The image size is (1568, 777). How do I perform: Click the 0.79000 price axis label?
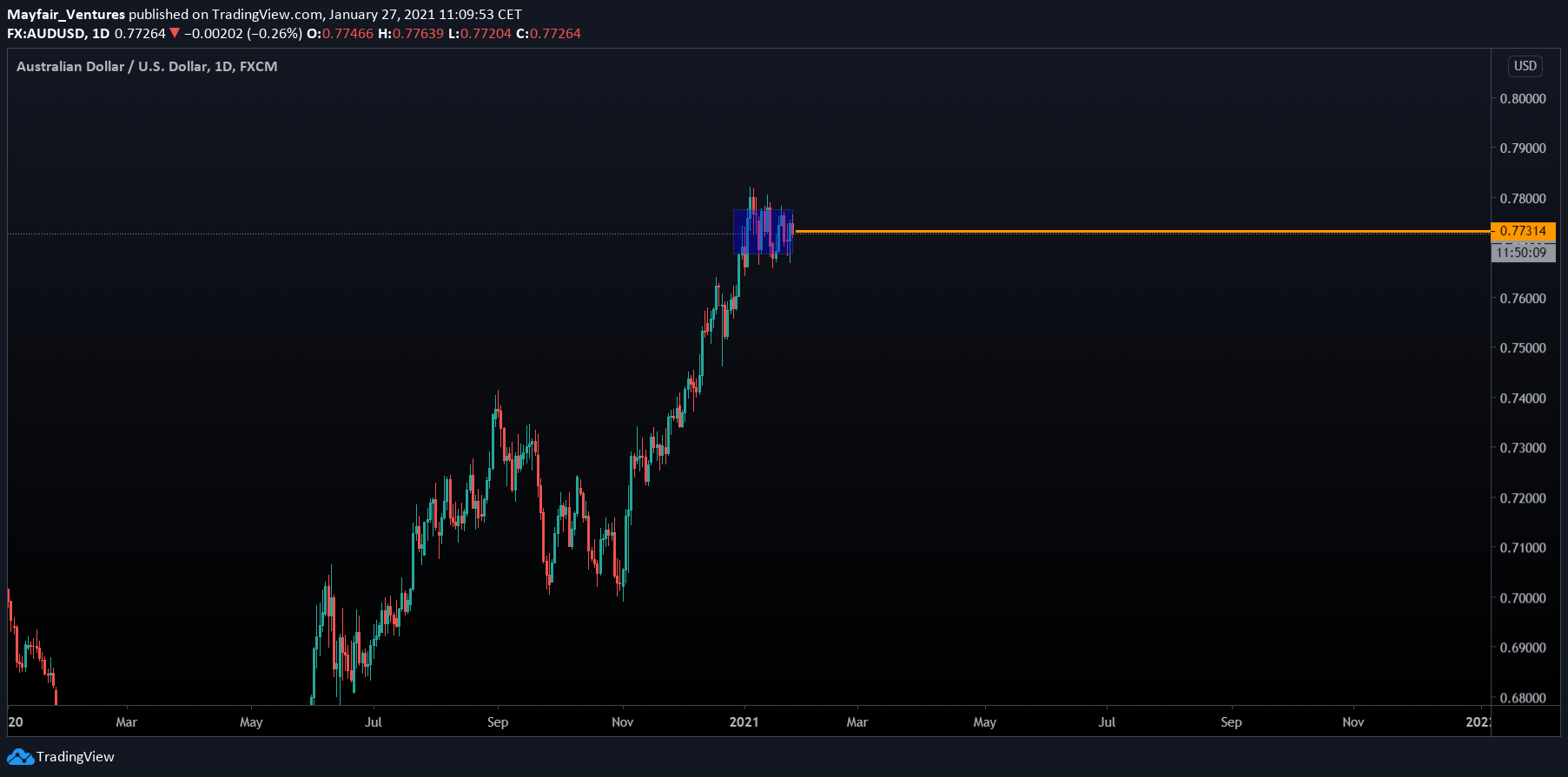click(1523, 148)
